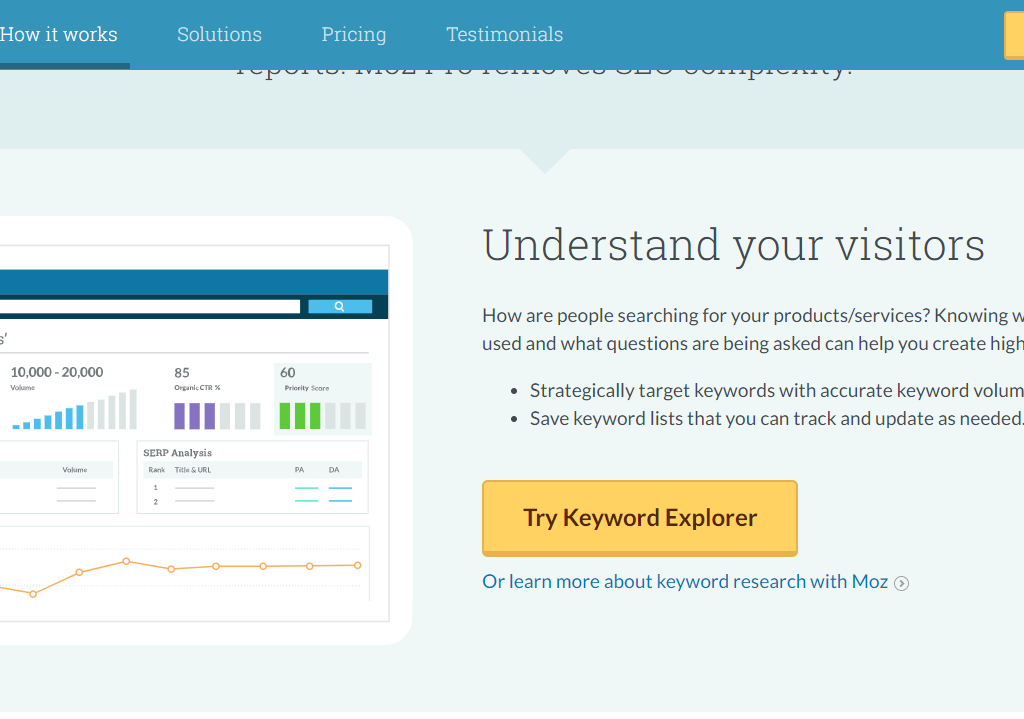Open the learn more about keyword research link
This screenshot has height=719, width=1024.
coord(685,582)
